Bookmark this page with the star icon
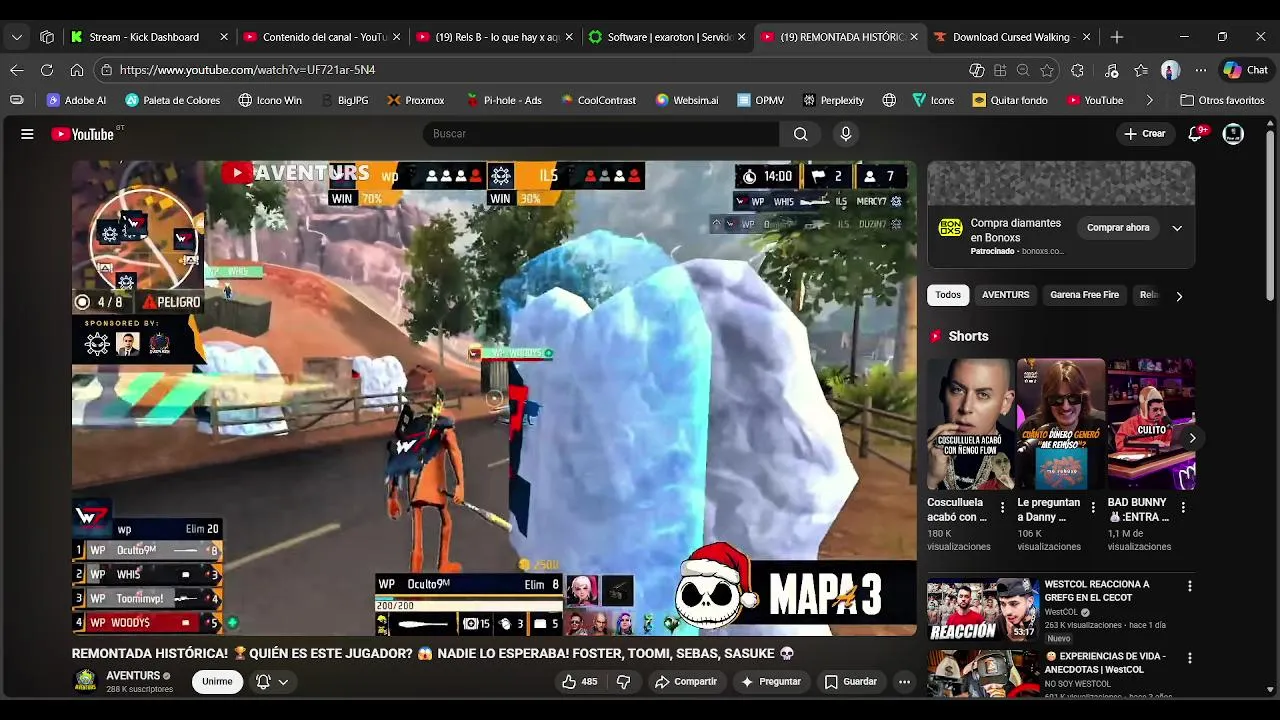 [x=1047, y=70]
